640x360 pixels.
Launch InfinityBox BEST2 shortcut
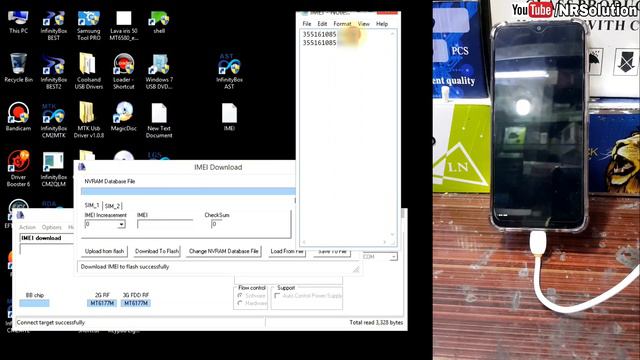tap(53, 71)
